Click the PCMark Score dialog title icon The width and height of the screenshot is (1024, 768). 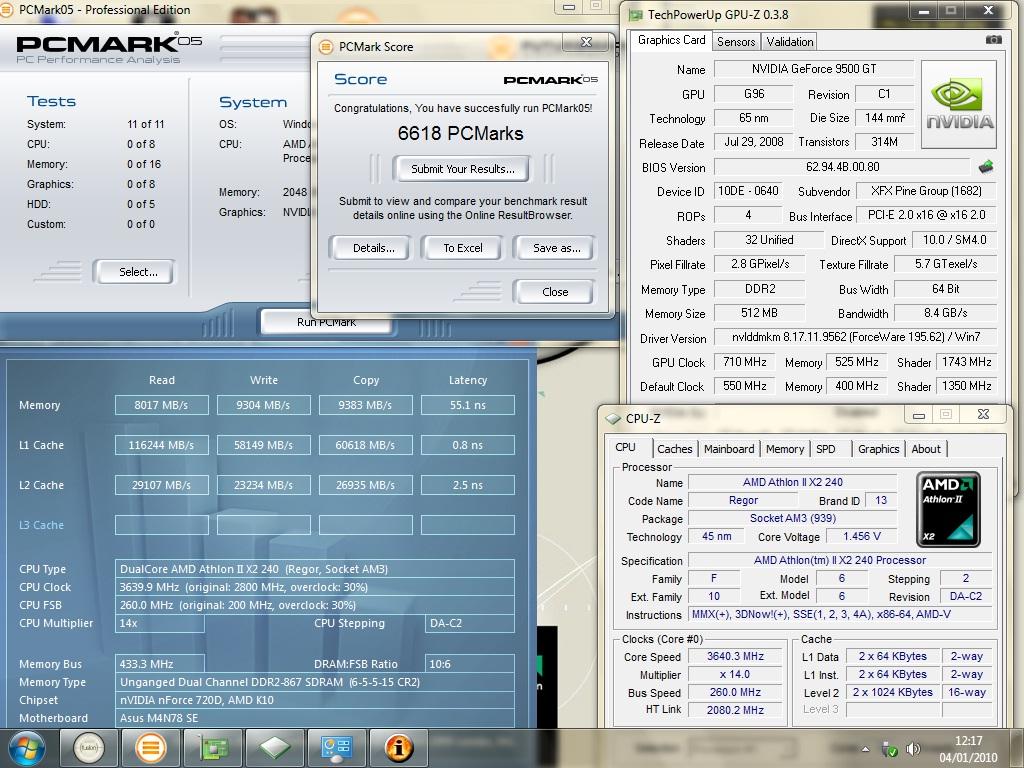325,47
